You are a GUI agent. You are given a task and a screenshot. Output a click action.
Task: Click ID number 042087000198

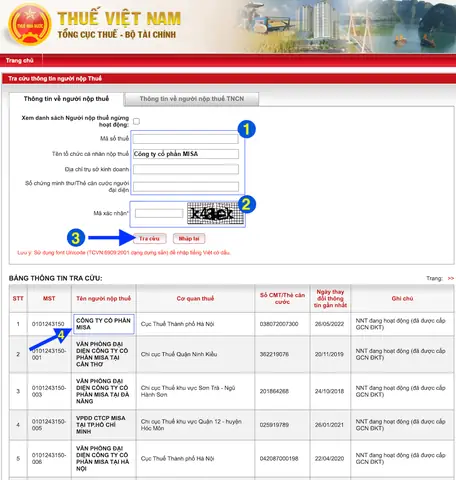279,458
